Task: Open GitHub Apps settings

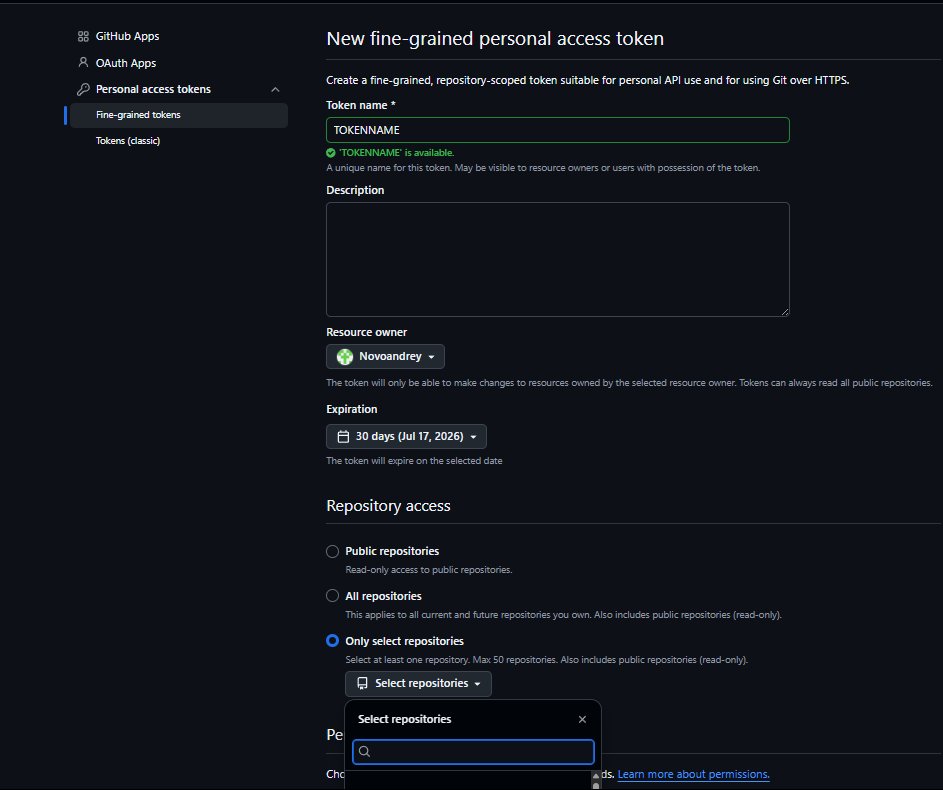Action: pyautogui.click(x=127, y=36)
